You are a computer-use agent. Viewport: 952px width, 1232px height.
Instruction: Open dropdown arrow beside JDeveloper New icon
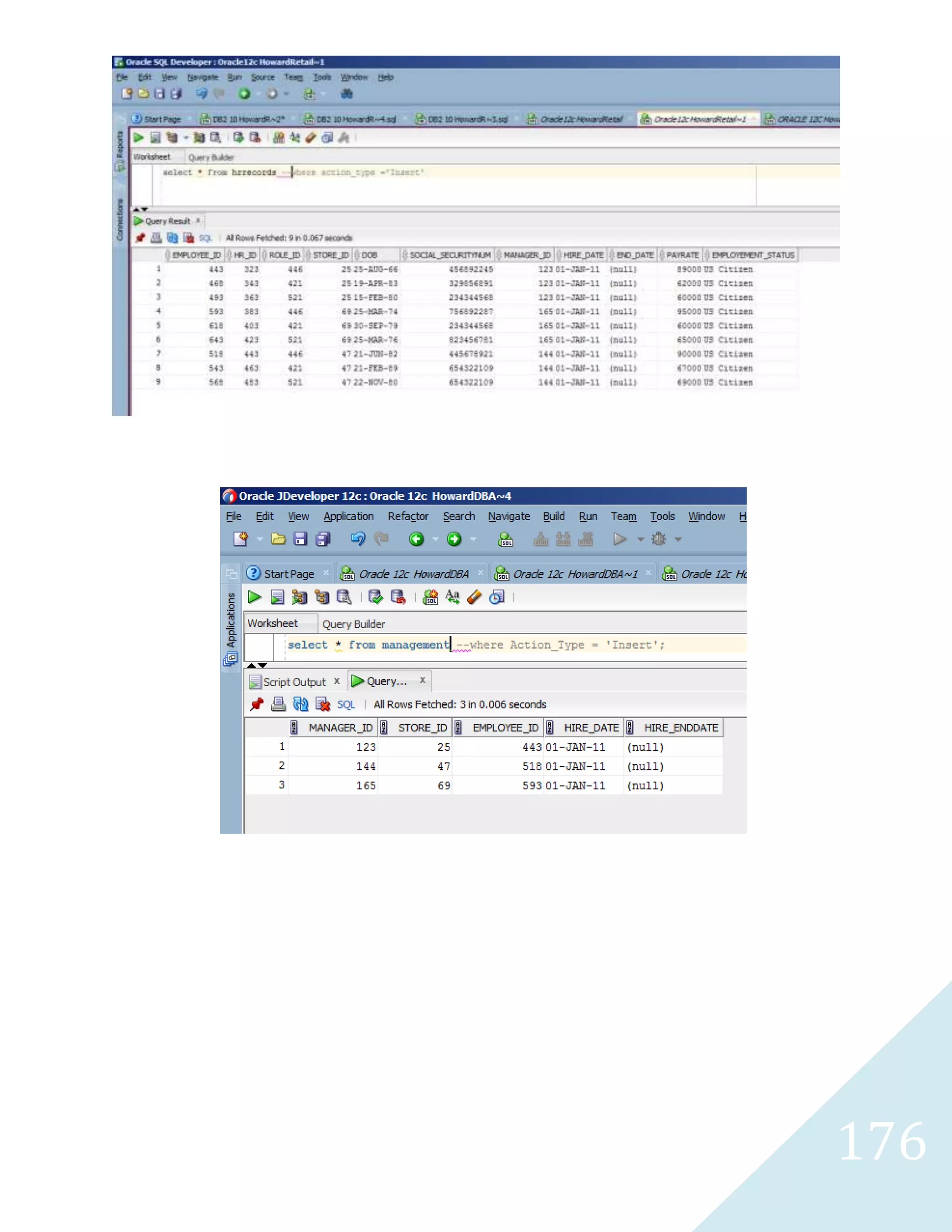pyautogui.click(x=260, y=539)
